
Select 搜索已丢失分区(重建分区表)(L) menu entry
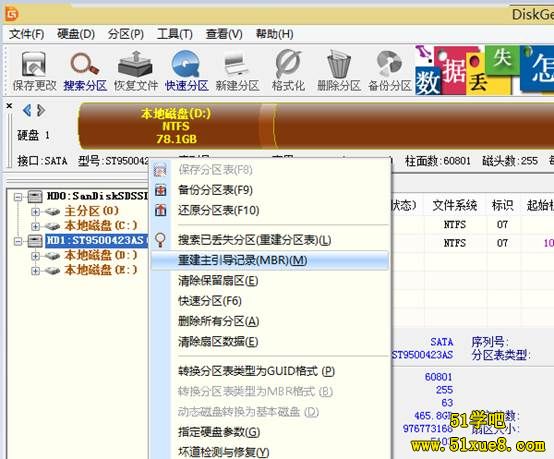click(270, 240)
